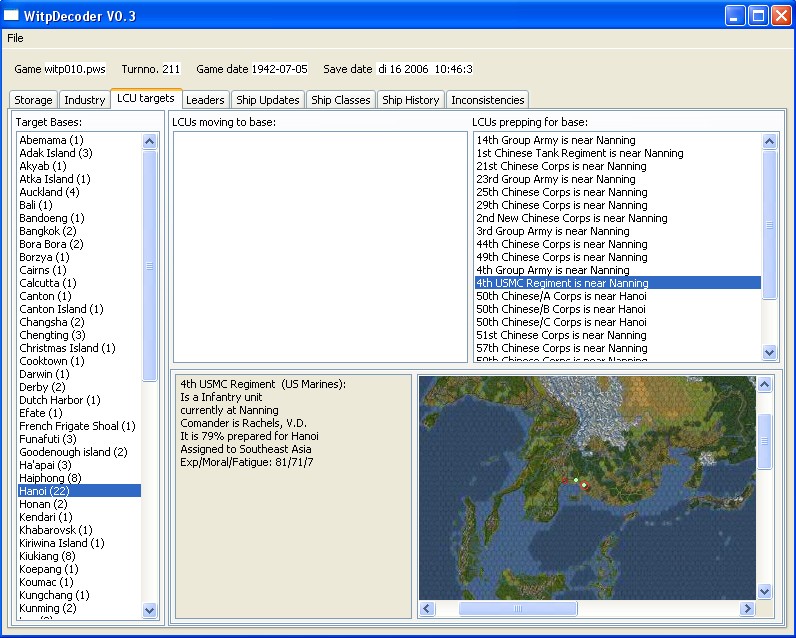Switch to the Storage tab
This screenshot has width=796, height=638.
point(33,100)
